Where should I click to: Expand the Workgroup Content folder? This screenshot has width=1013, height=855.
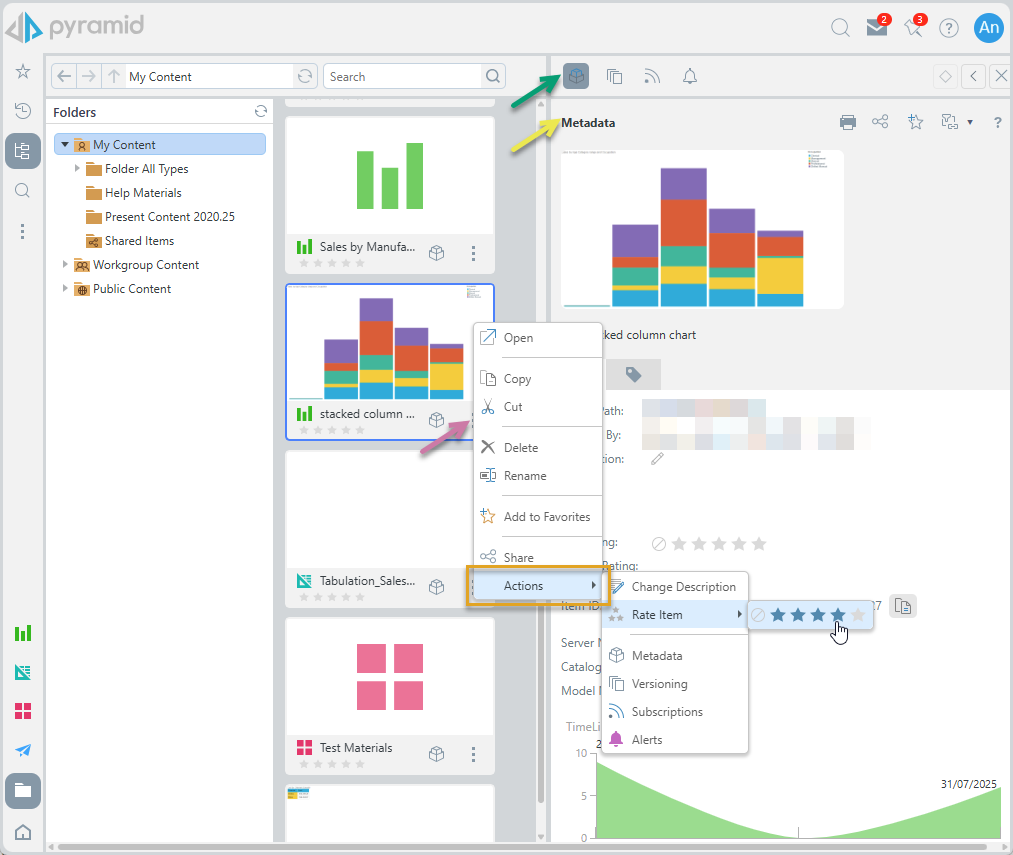click(66, 265)
